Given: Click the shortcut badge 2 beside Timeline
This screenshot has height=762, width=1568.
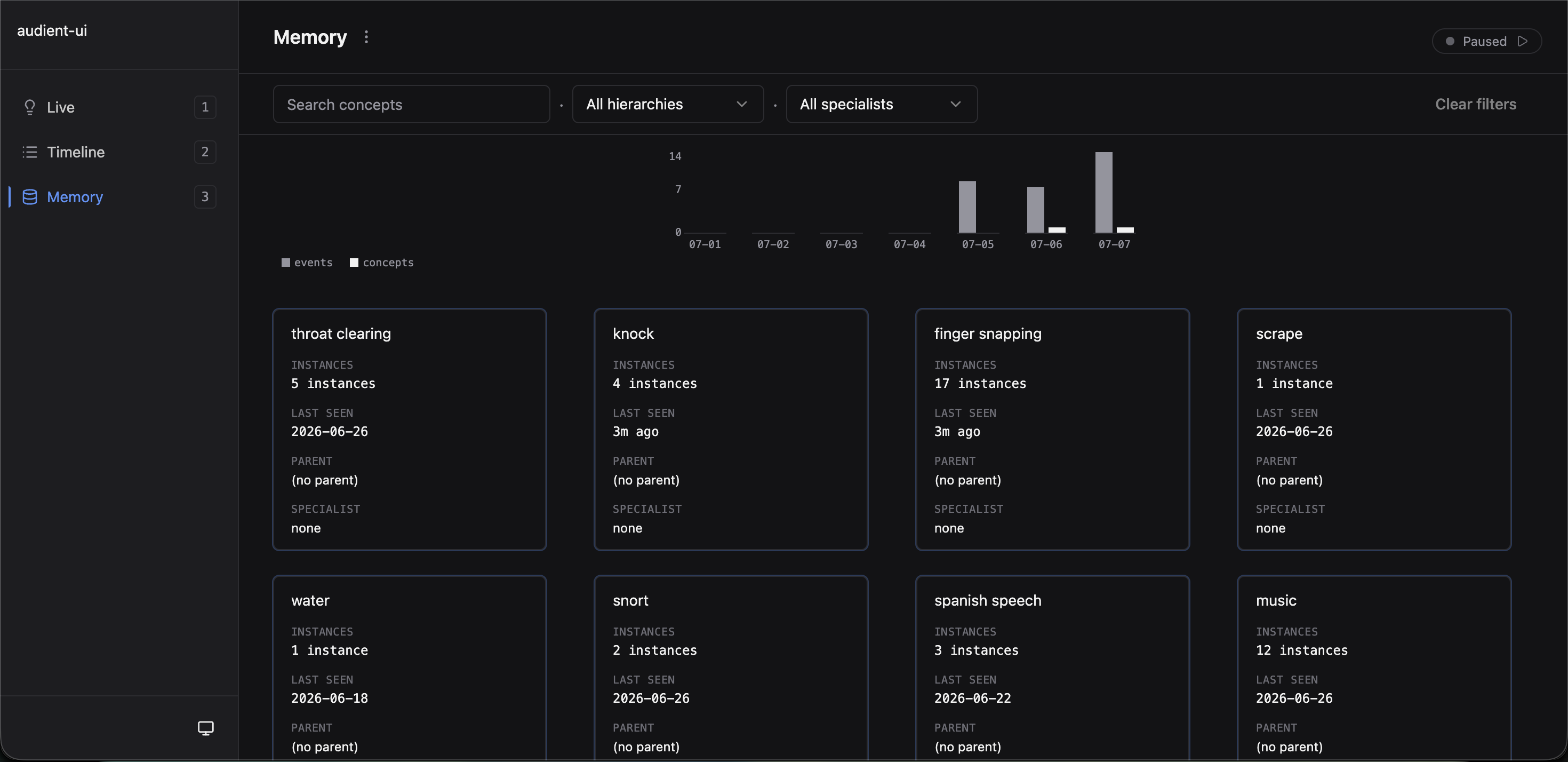Looking at the screenshot, I should 205,152.
